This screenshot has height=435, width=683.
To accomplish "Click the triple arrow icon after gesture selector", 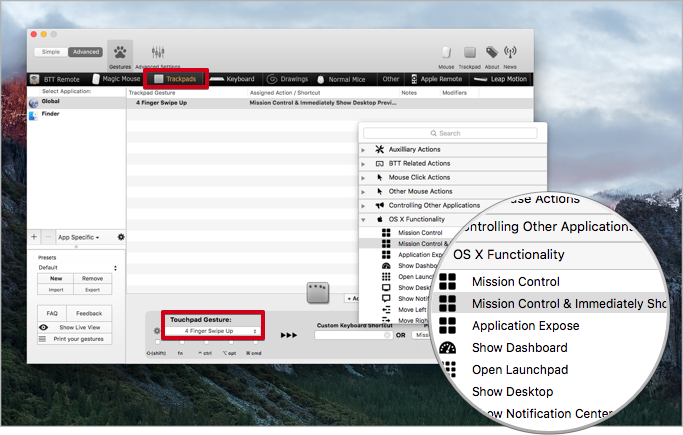I will click(x=289, y=335).
